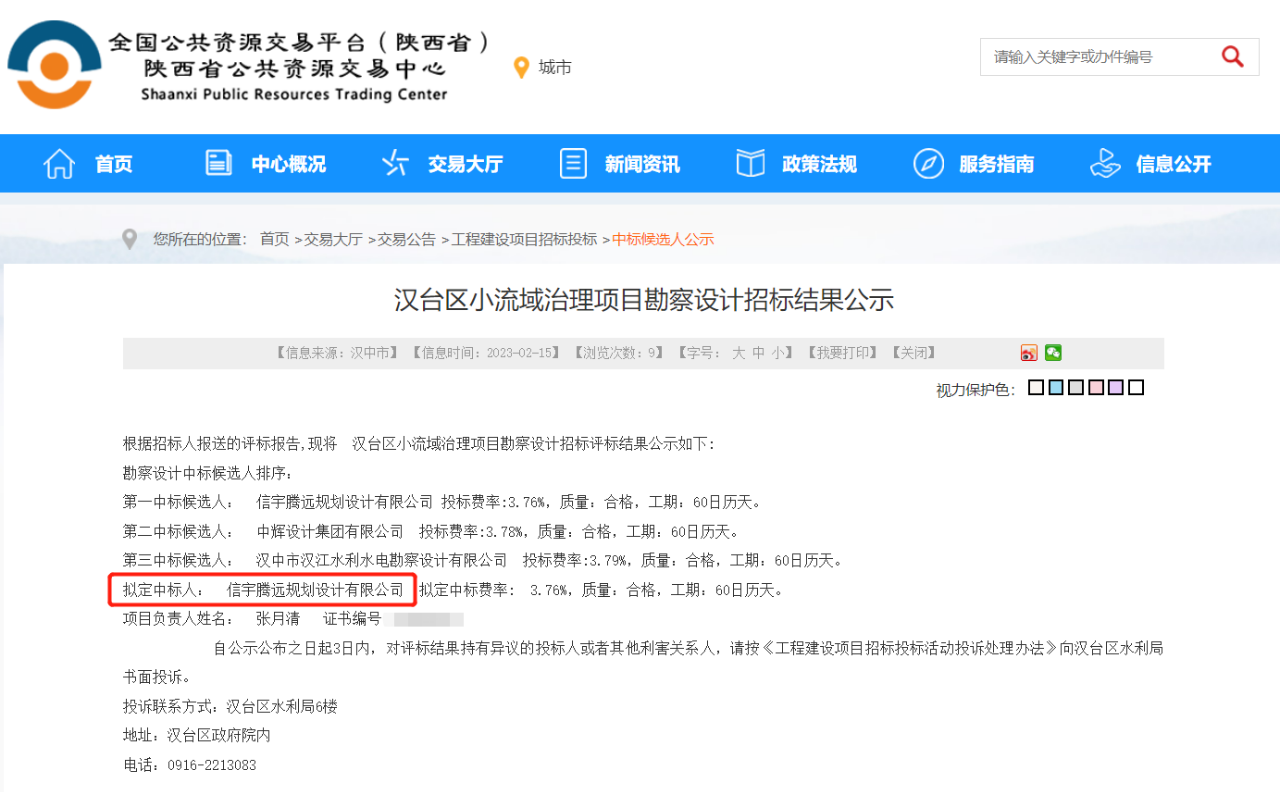Select the house icon next to 首页
The width and height of the screenshot is (1280, 792).
click(59, 163)
